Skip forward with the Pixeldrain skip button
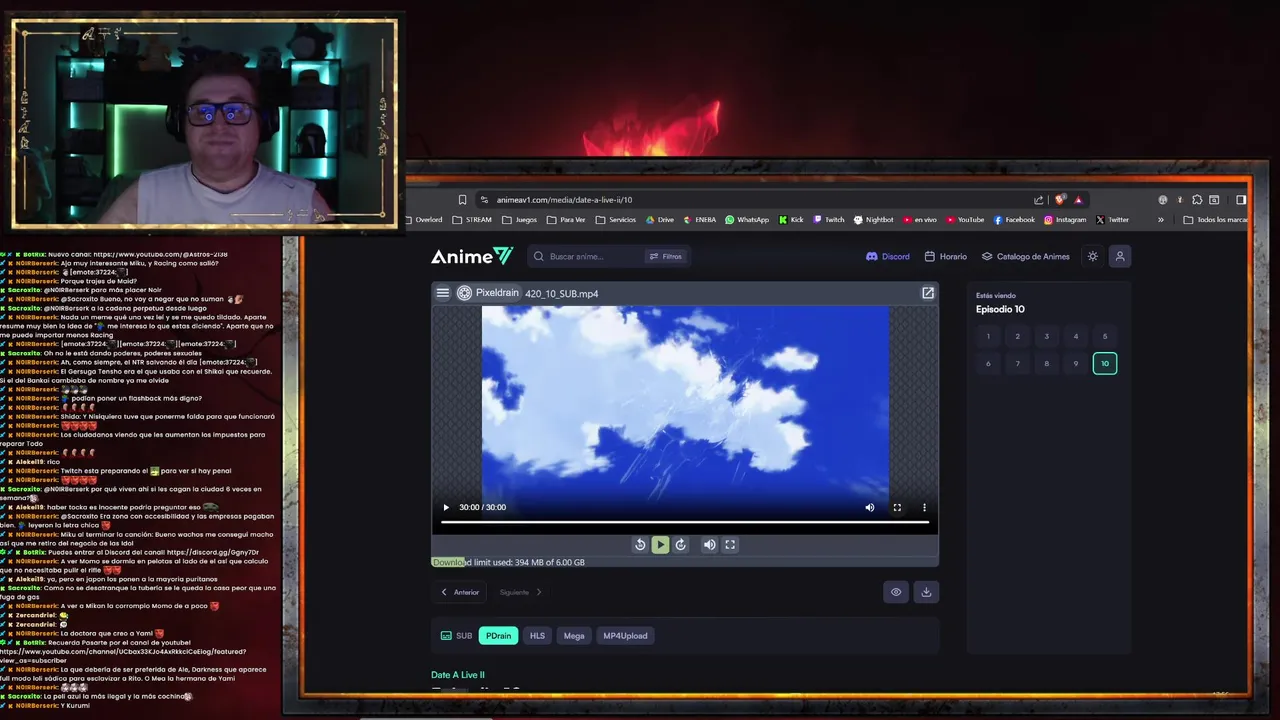The width and height of the screenshot is (1280, 720). pyautogui.click(x=681, y=545)
